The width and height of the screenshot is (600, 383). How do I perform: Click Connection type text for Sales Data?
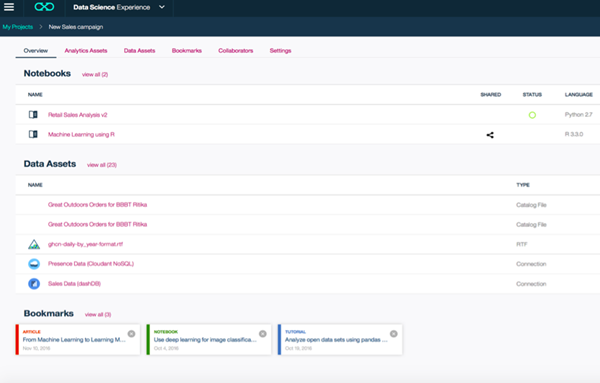click(531, 284)
